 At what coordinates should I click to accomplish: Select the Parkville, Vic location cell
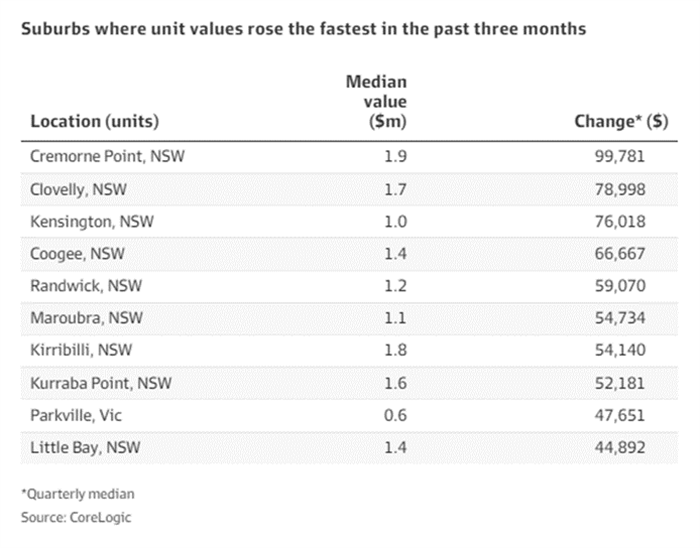coord(77,415)
